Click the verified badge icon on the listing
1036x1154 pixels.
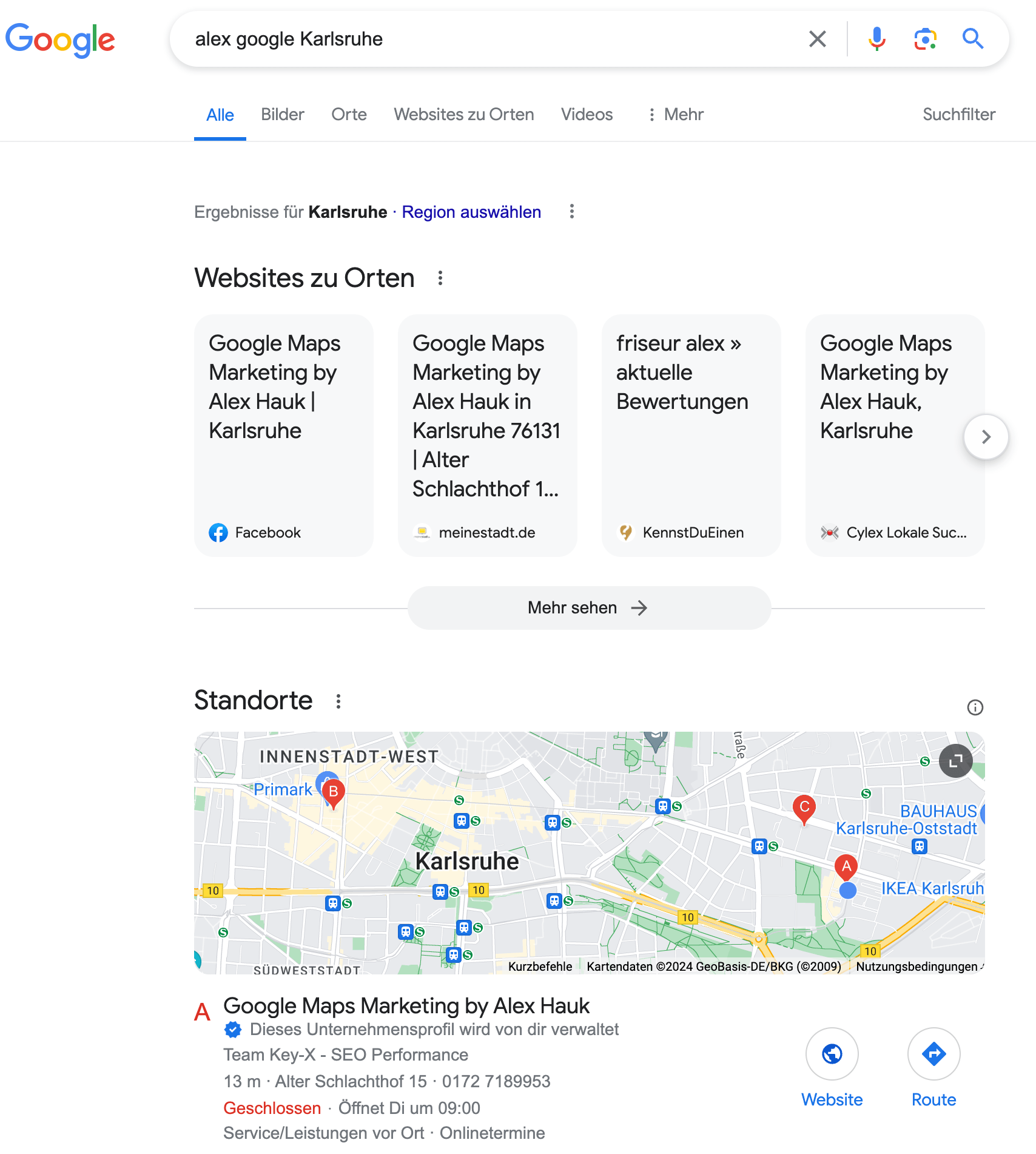point(233,1030)
